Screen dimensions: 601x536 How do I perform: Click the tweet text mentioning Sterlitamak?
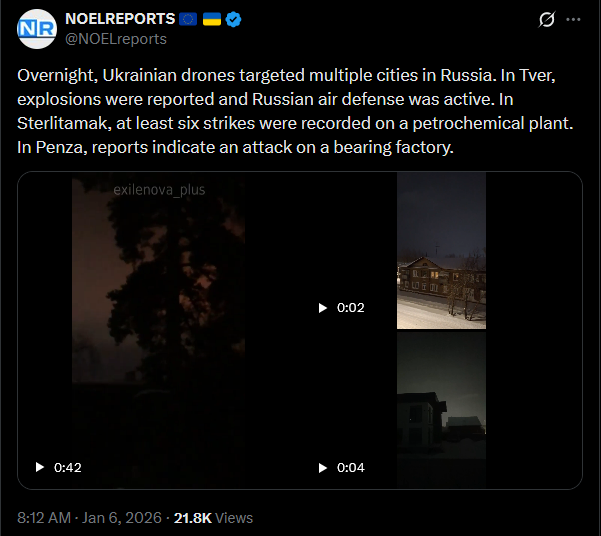295,111
